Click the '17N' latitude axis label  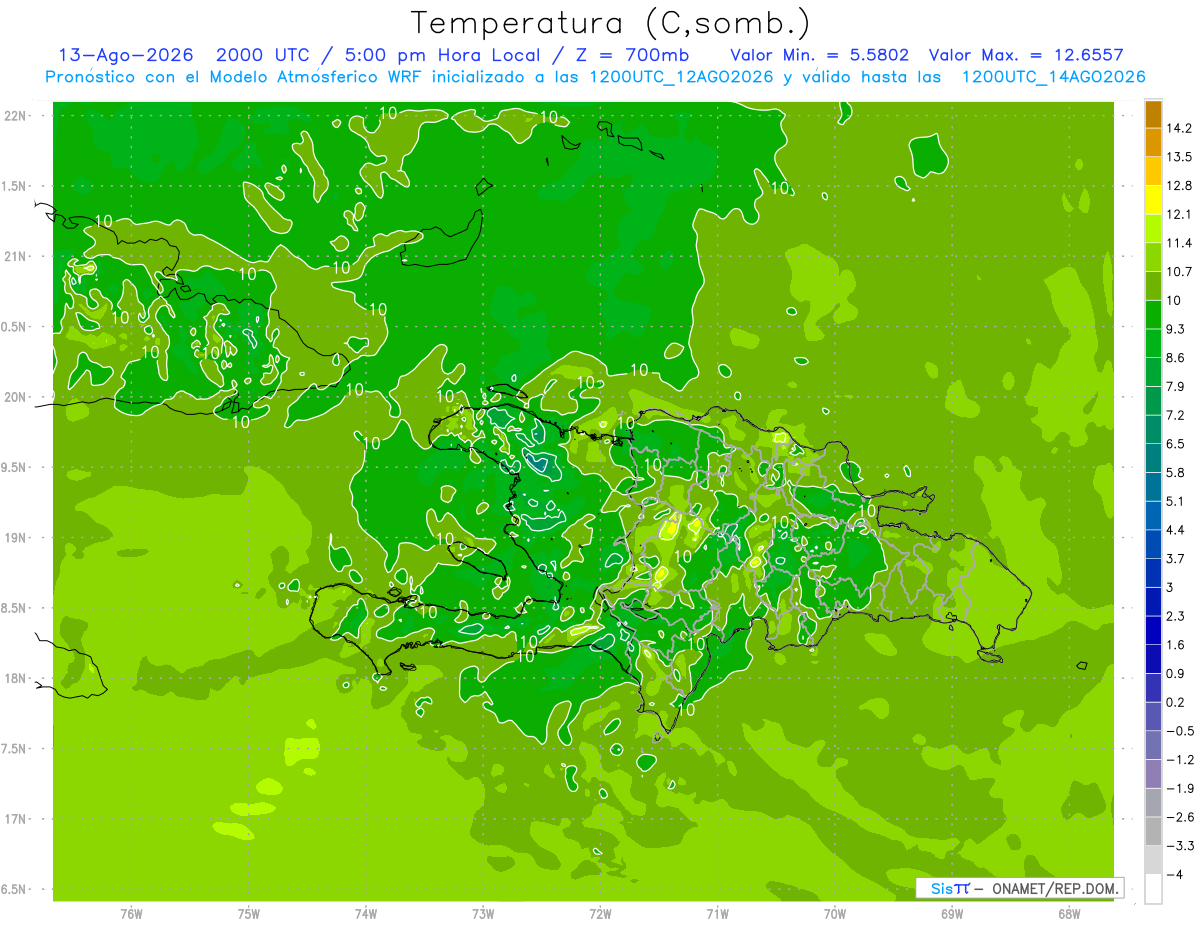15,819
